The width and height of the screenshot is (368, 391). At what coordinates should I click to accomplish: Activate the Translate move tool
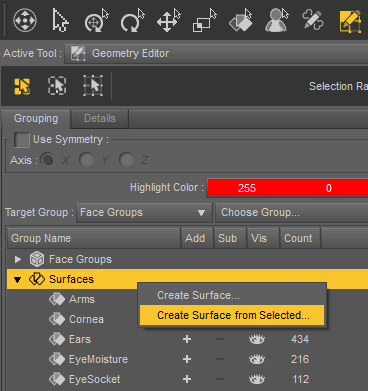tap(168, 21)
